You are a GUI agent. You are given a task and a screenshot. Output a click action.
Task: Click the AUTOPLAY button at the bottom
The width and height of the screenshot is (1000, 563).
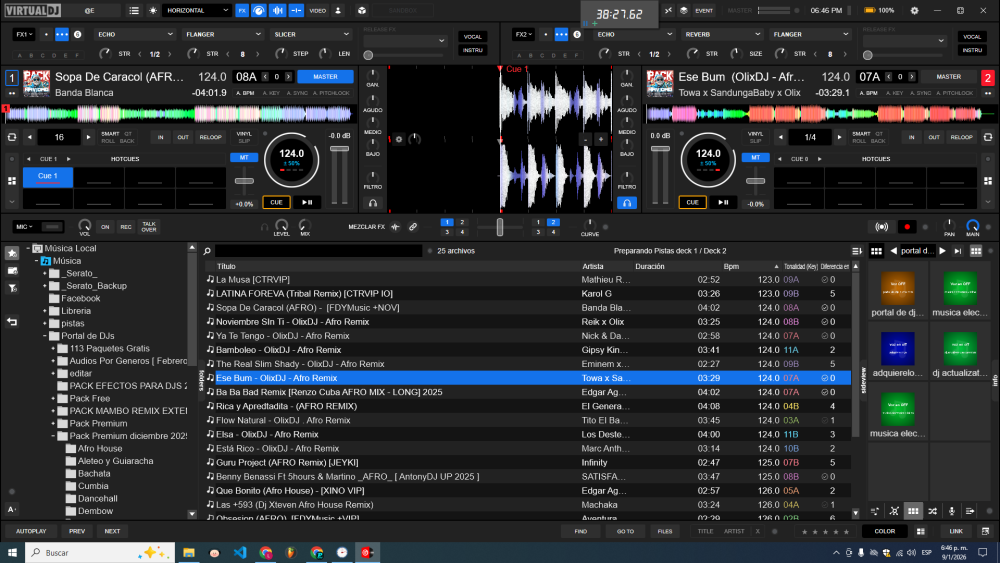[31, 531]
